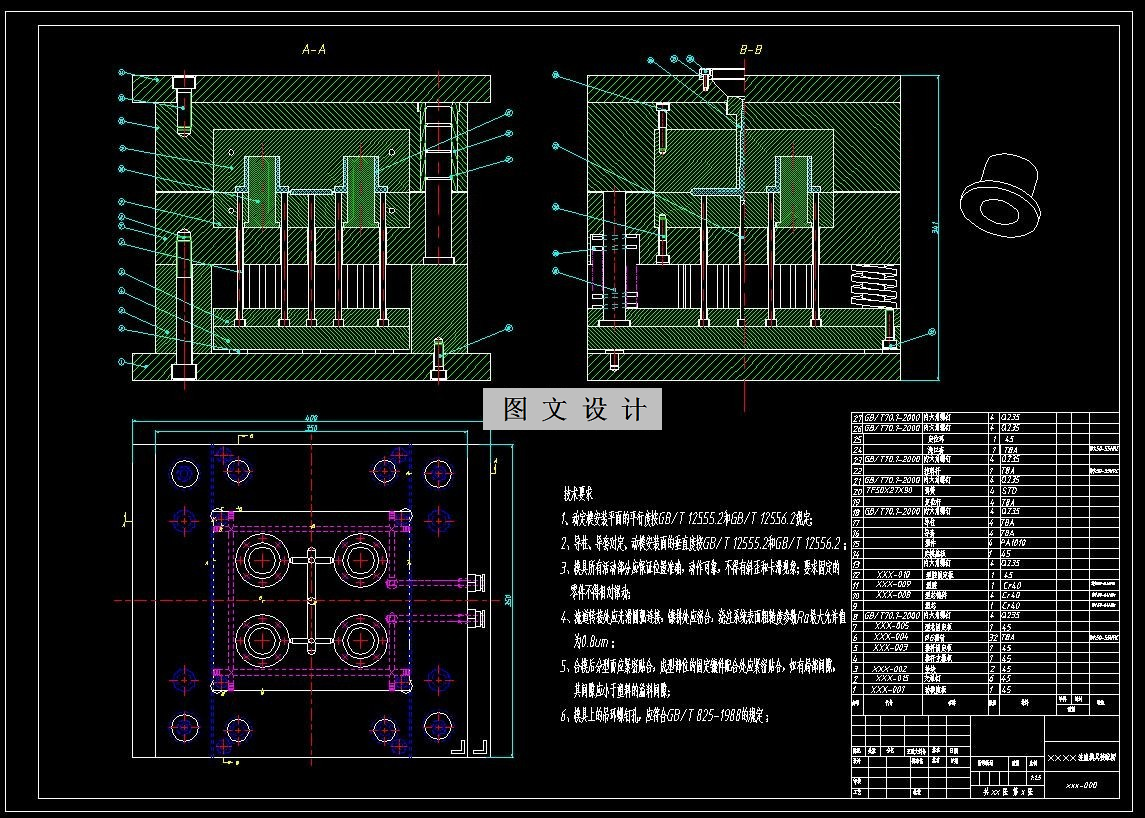Viewport: 1145px width, 818px height.
Task: Click the 0.8um roughness value text
Action: [593, 642]
